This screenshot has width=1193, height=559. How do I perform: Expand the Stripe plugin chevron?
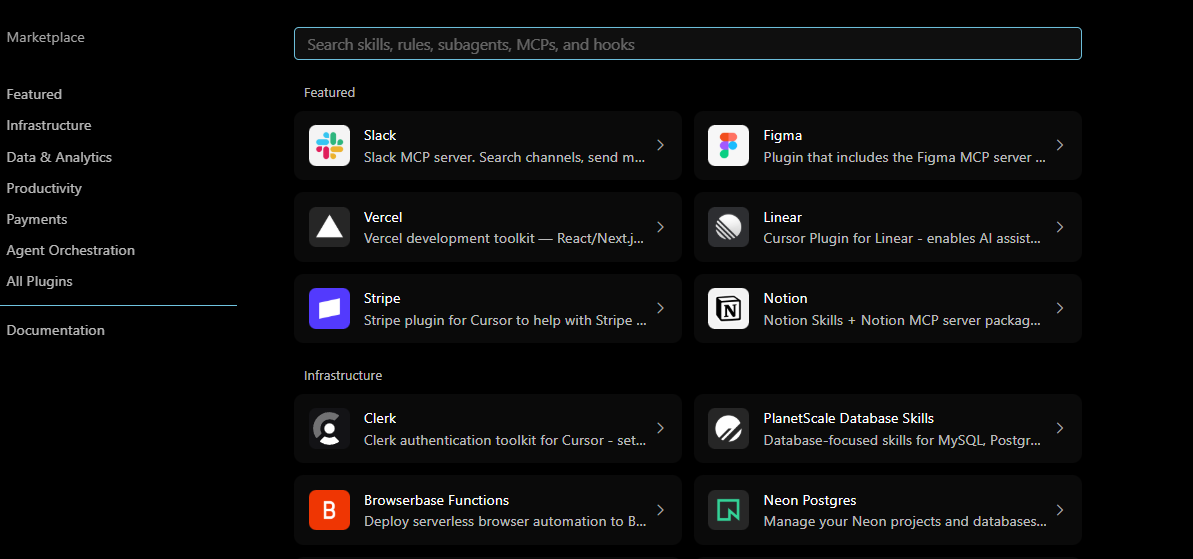[660, 308]
